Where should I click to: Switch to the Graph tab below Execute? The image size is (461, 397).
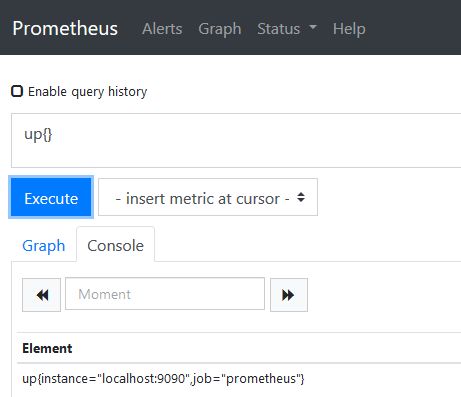coord(44,246)
